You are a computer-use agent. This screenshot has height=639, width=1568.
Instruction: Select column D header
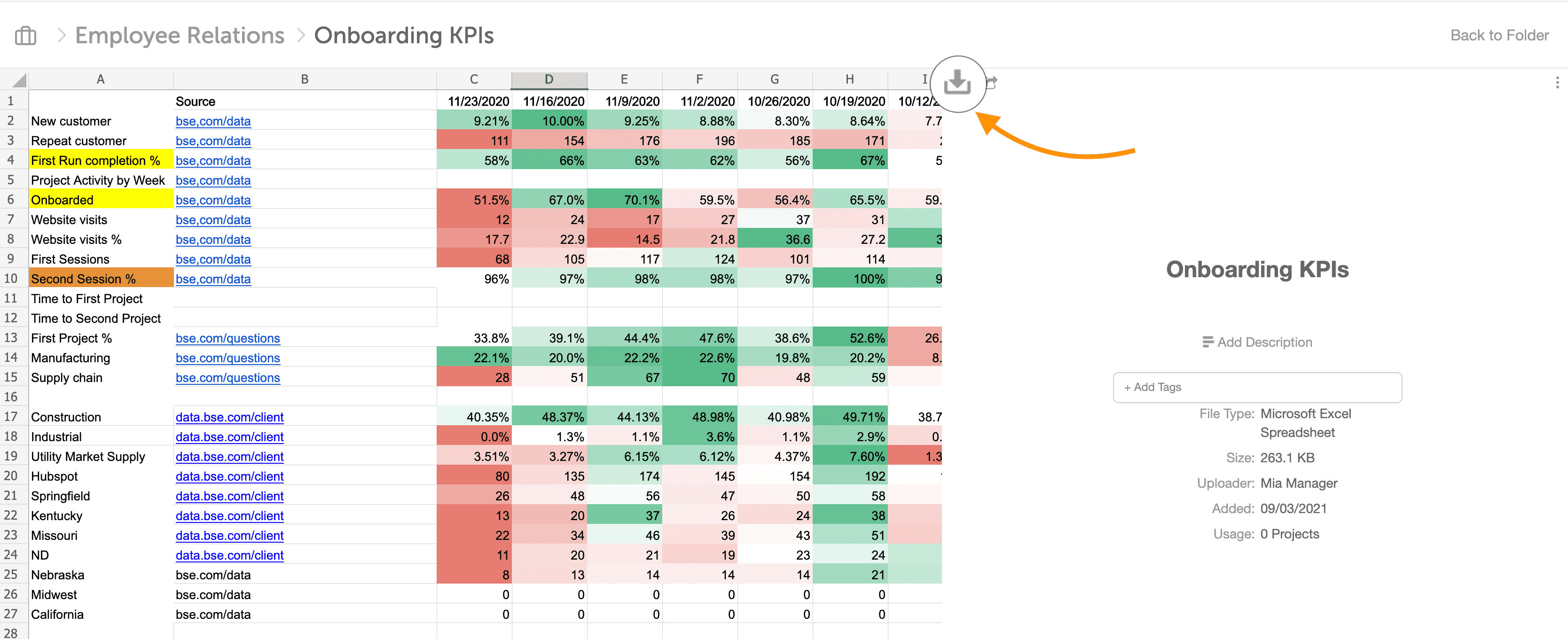[549, 80]
